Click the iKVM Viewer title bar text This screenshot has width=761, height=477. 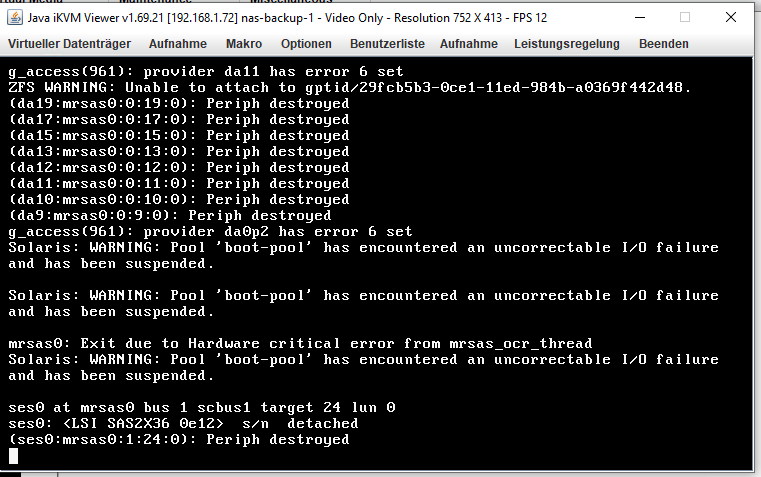click(287, 18)
